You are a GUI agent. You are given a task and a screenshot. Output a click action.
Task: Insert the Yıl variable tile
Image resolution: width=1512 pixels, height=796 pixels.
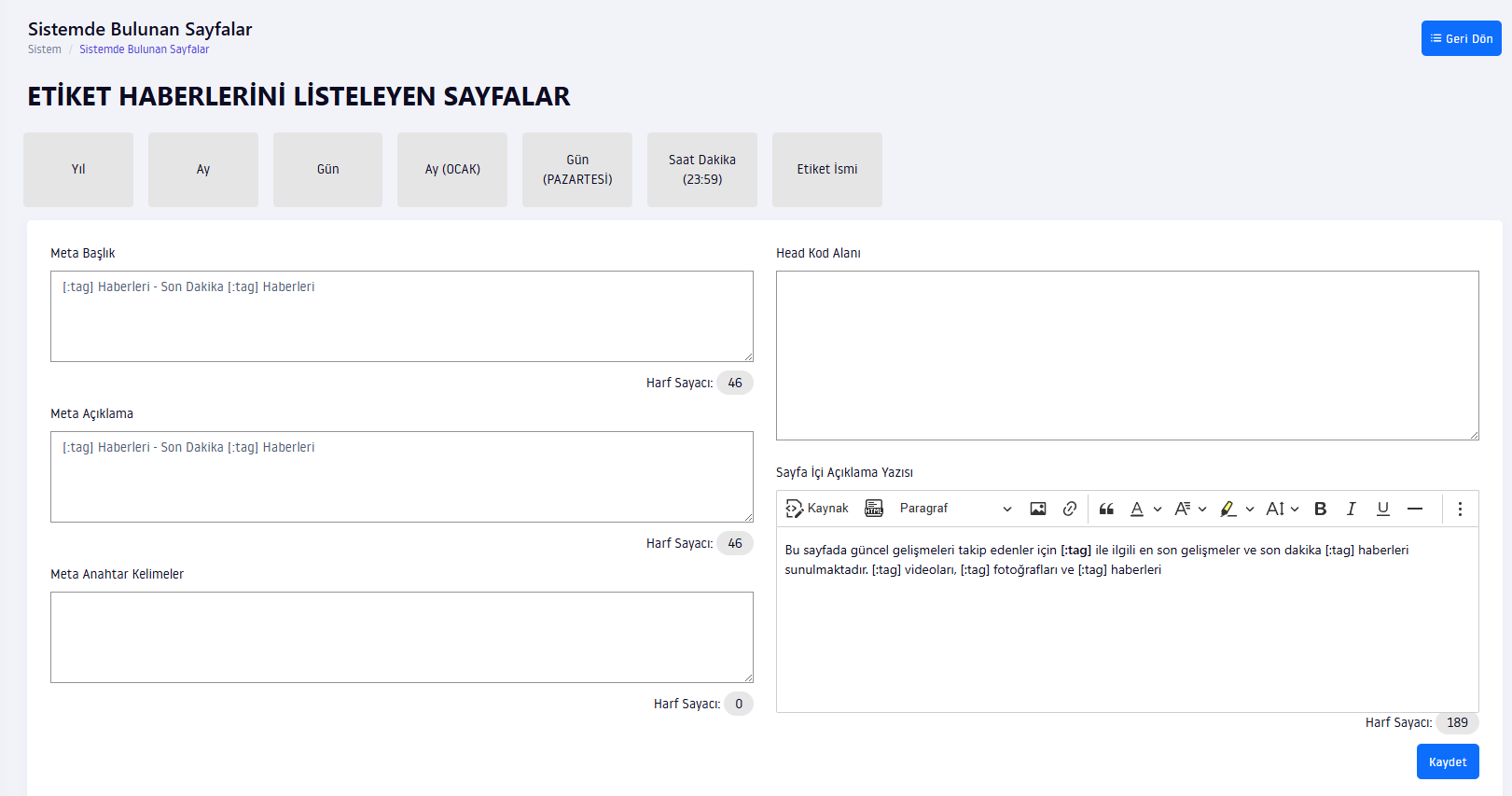tap(78, 169)
